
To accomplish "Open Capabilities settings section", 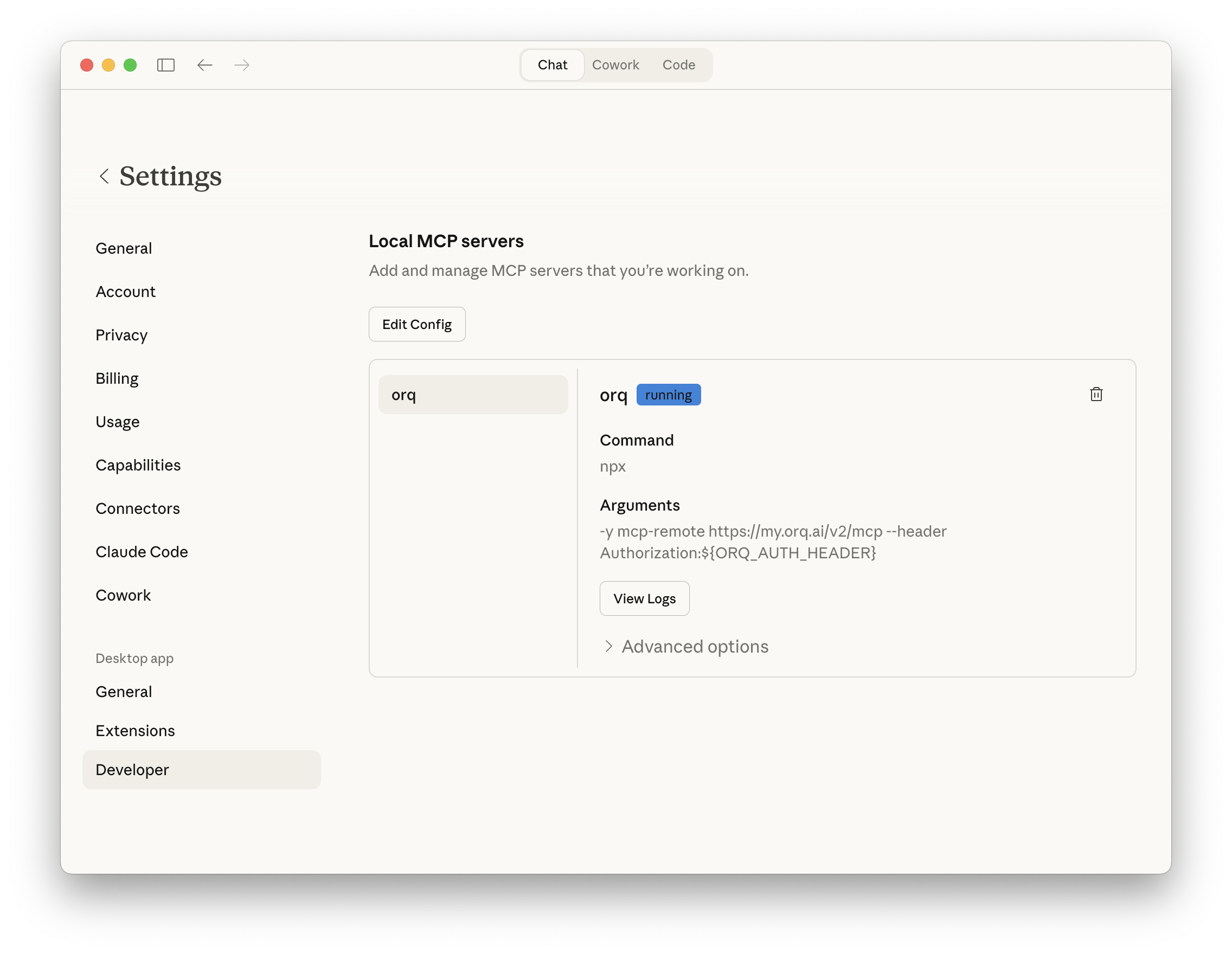I will tap(138, 465).
